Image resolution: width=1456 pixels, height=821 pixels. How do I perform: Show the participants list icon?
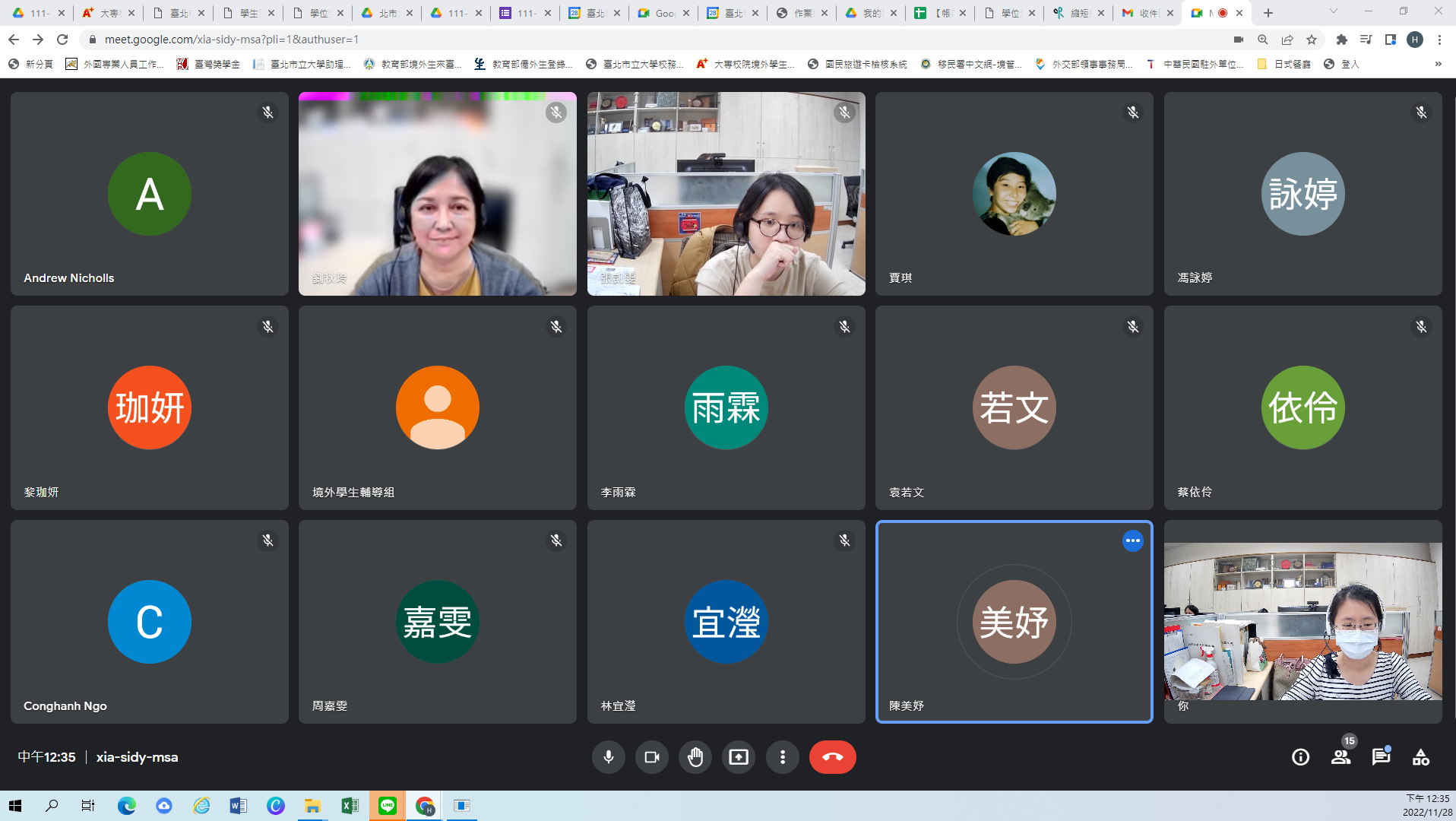click(1340, 757)
